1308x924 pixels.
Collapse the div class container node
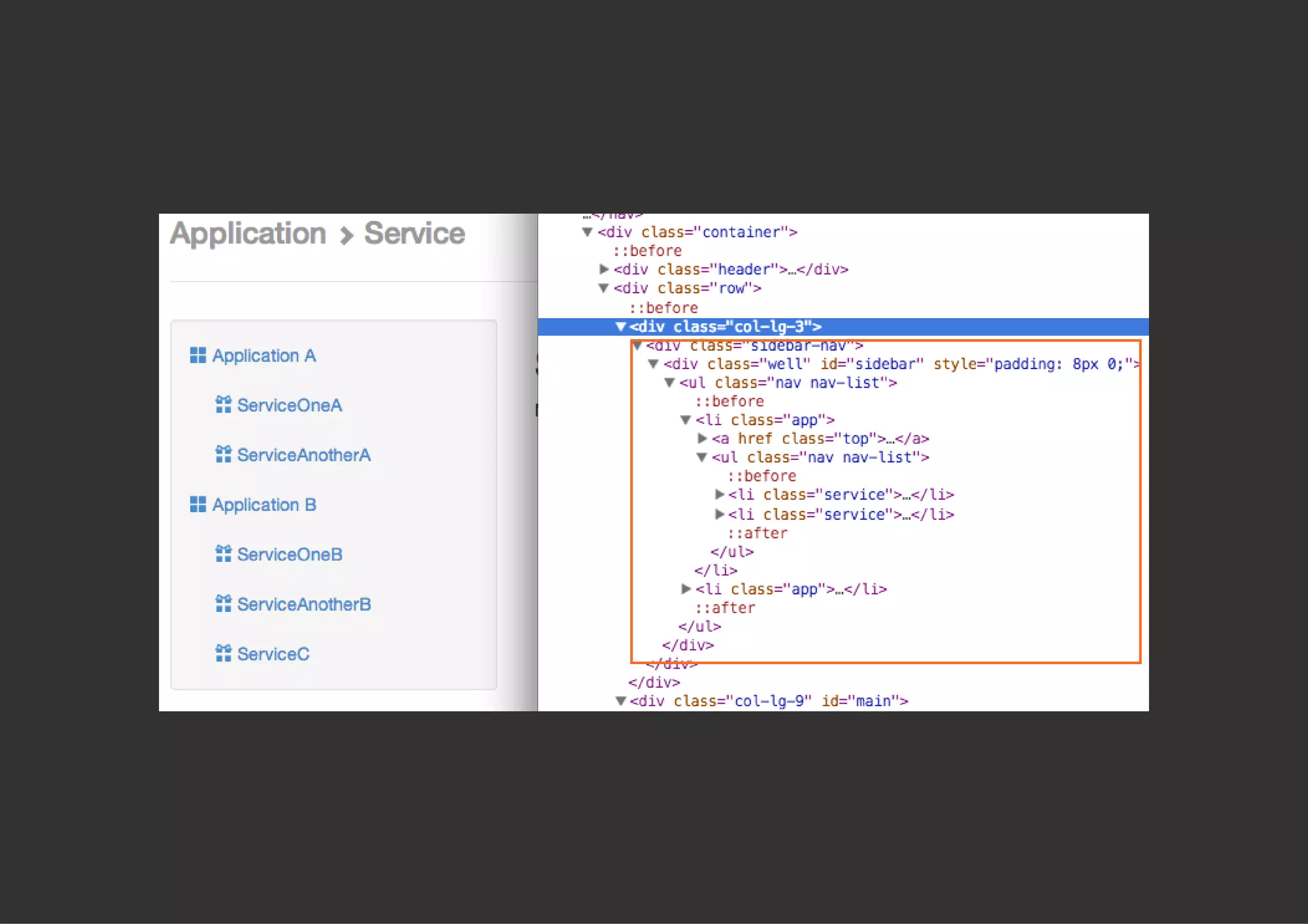[588, 232]
